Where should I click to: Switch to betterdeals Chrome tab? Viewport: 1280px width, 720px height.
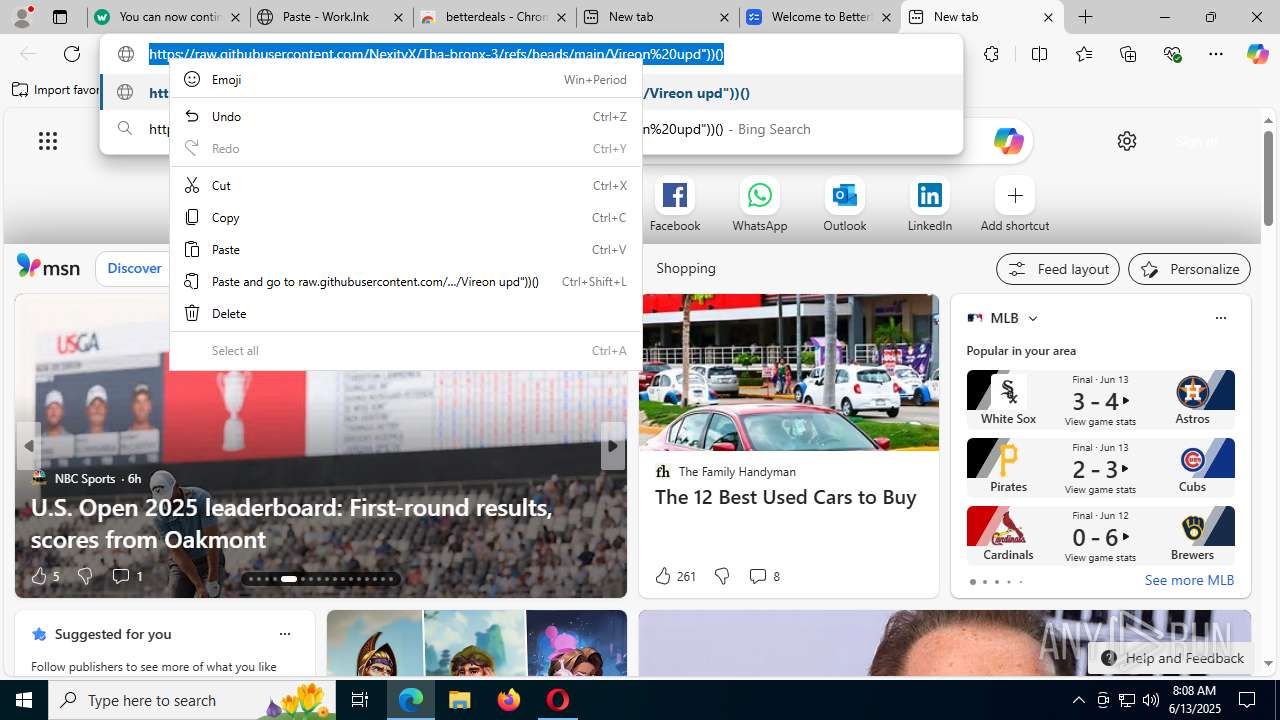tap(495, 17)
